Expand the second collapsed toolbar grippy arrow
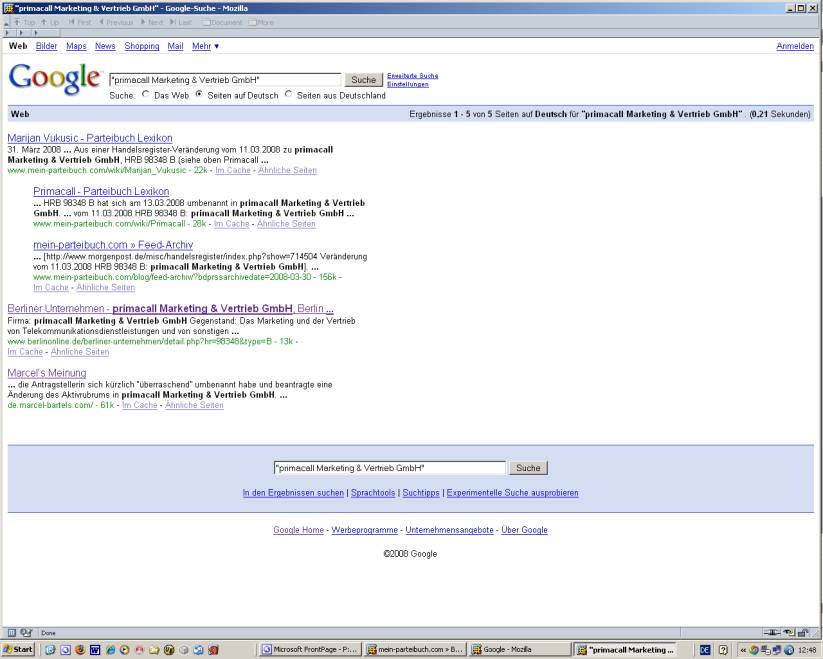The width and height of the screenshot is (823, 659). point(21,33)
